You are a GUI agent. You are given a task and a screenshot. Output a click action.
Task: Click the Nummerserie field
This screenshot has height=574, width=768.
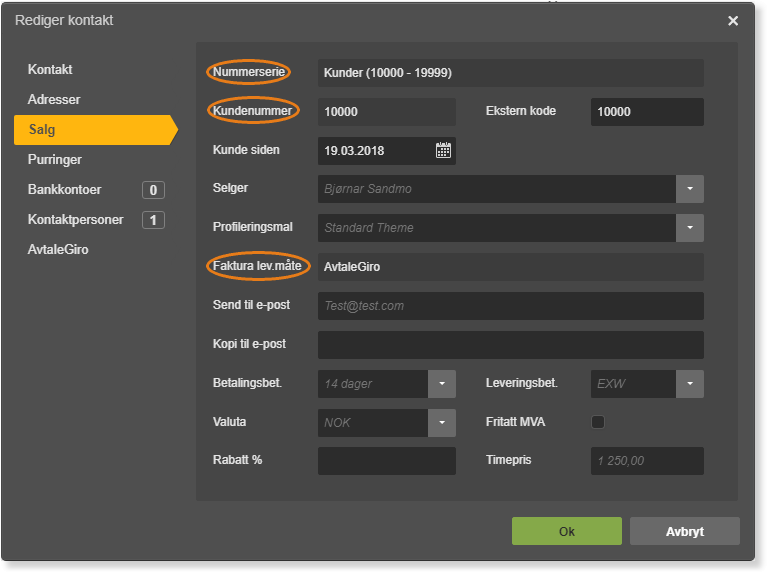click(511, 73)
